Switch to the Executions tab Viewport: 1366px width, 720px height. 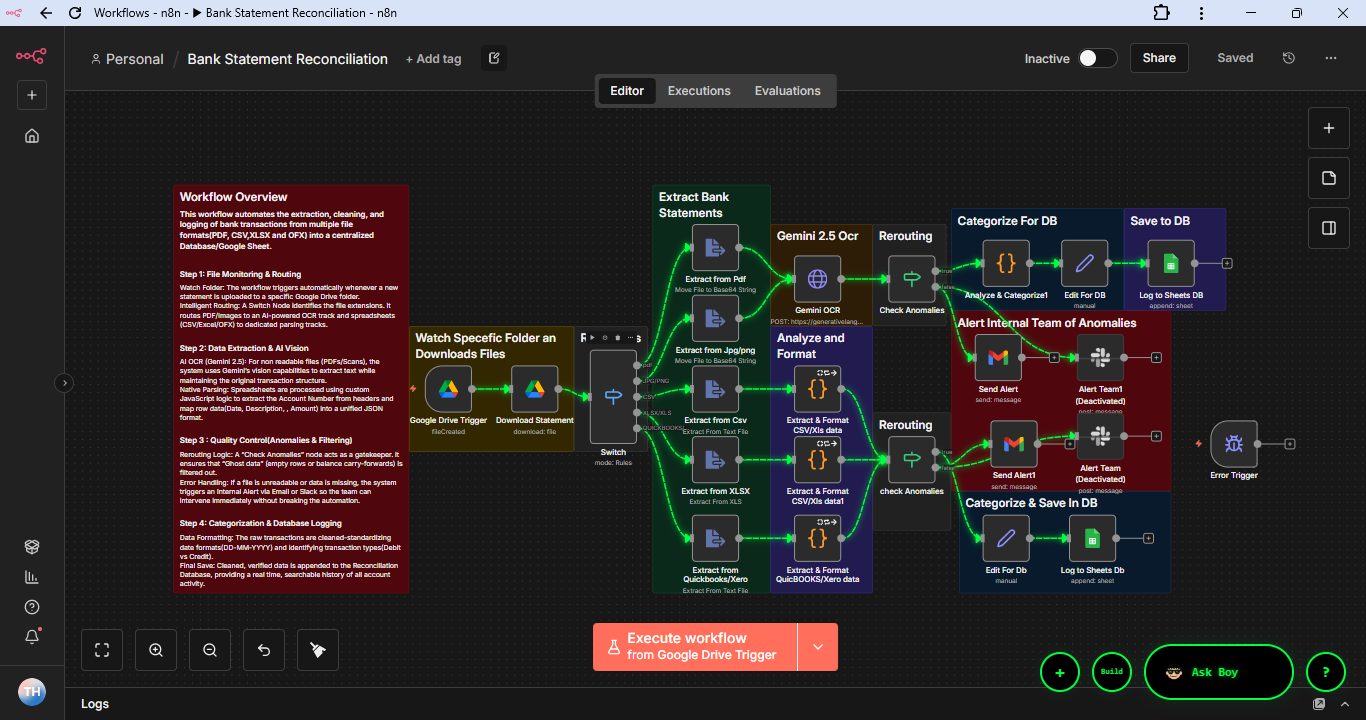pos(699,91)
